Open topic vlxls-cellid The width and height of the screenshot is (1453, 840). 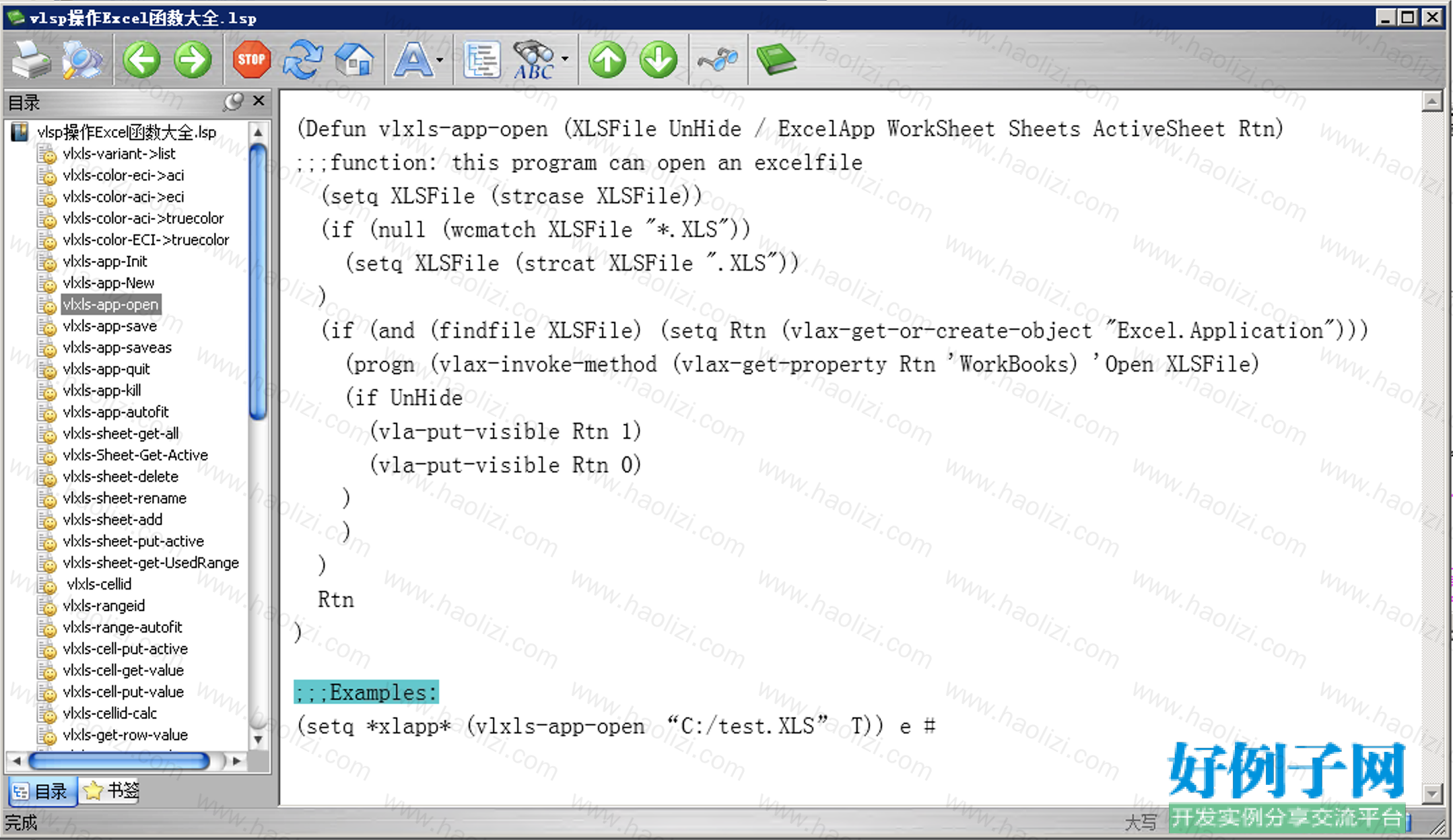point(99,584)
